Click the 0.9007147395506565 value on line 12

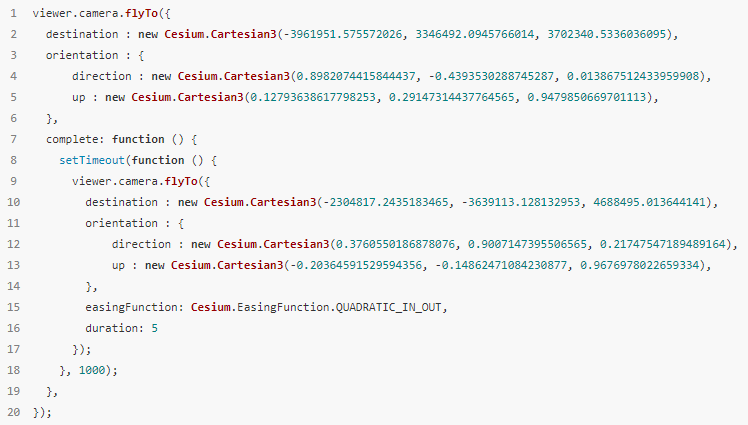point(527,244)
